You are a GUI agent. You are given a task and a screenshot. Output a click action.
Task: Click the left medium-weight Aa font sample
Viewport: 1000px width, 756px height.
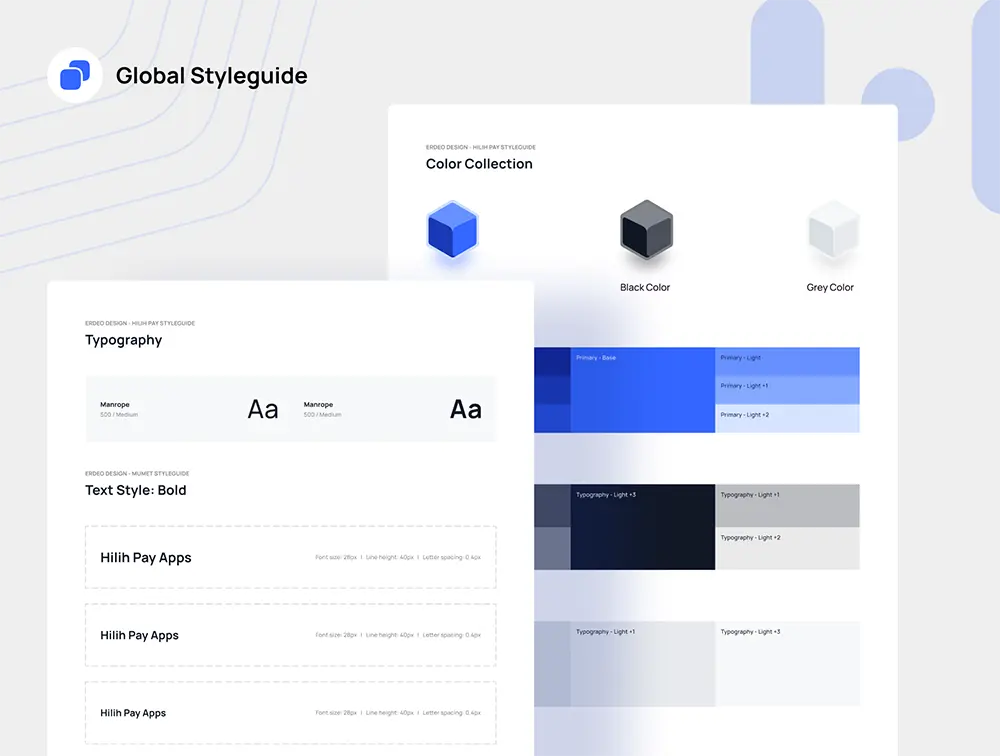(x=263, y=409)
